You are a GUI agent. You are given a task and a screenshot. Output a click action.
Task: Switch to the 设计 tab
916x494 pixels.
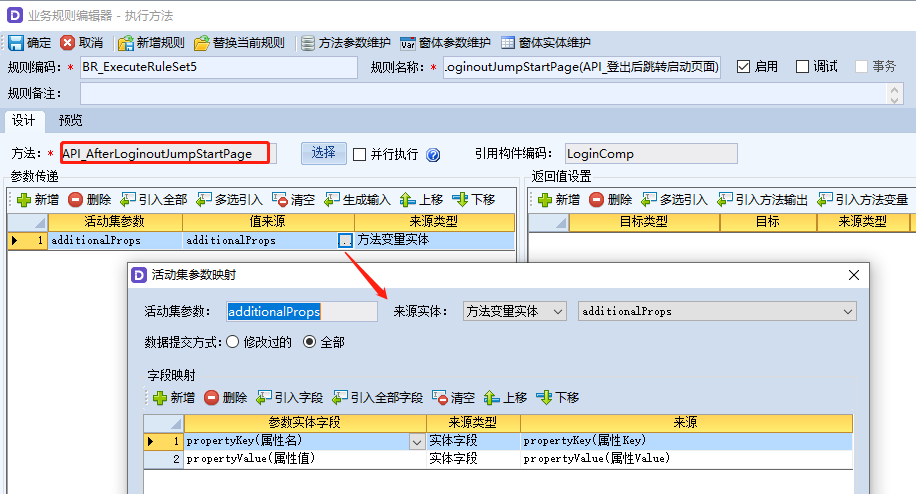click(x=23, y=120)
